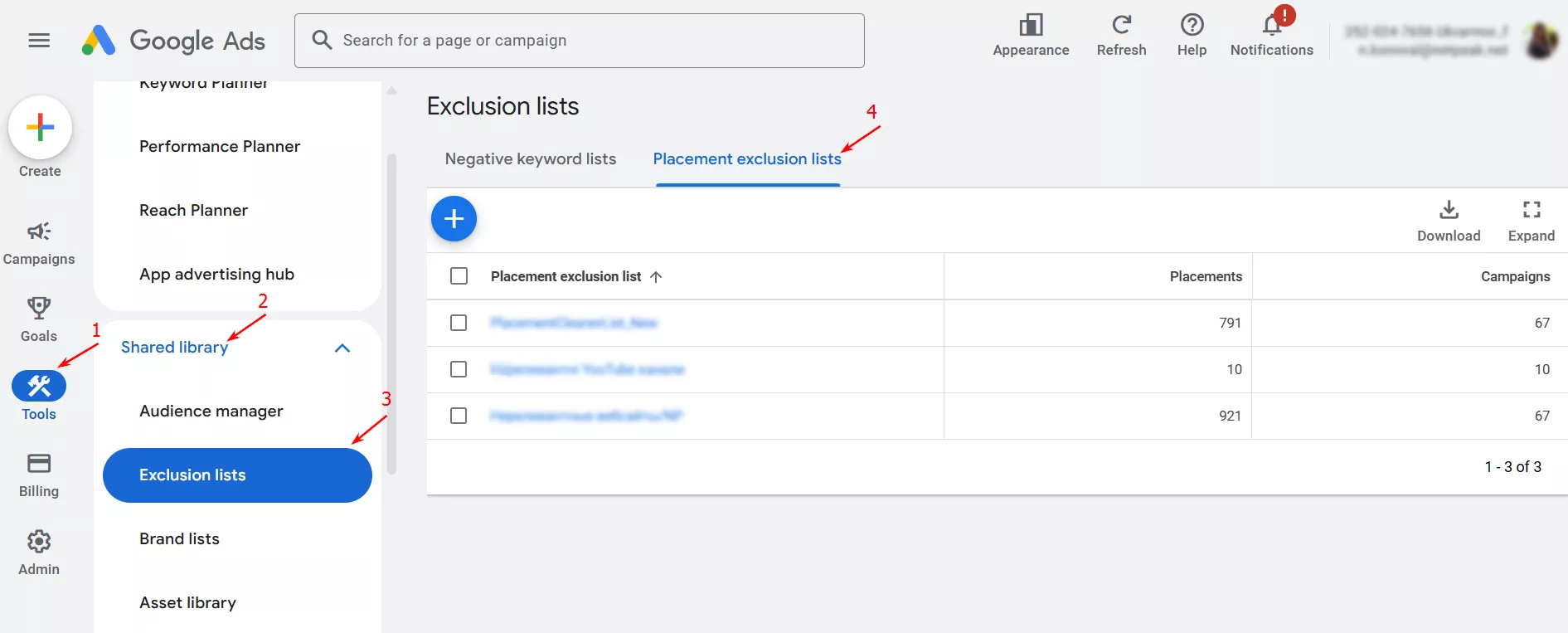
Task: Toggle the select-all checkbox in the table header
Action: 459,275
